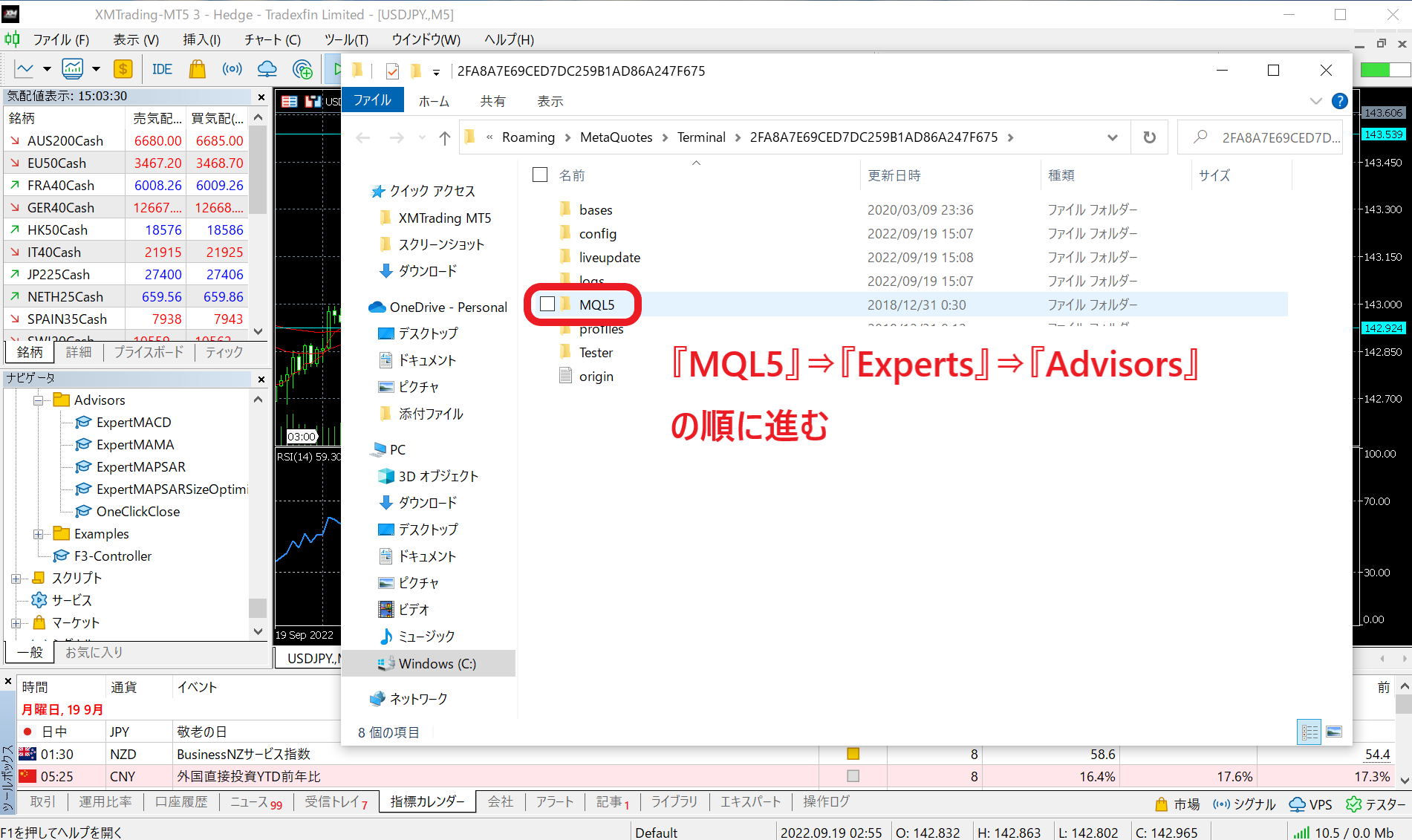This screenshot has width=1412, height=840.
Task: Expand the マーケット node in Navigator
Action: coord(16,623)
